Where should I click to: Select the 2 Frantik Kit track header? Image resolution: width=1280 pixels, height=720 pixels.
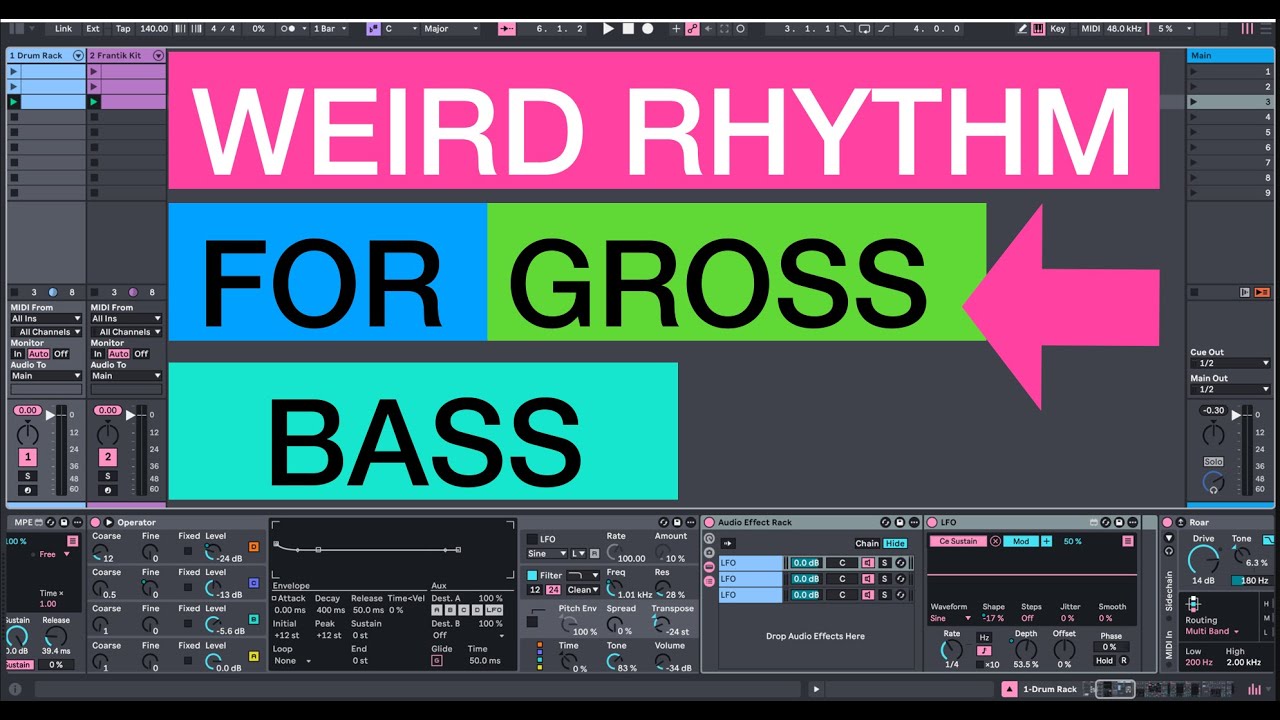[126, 56]
